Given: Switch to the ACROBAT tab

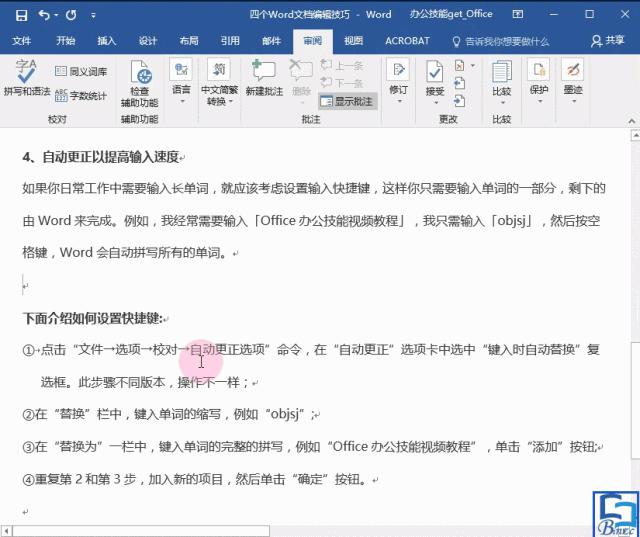Looking at the screenshot, I should point(407,41).
